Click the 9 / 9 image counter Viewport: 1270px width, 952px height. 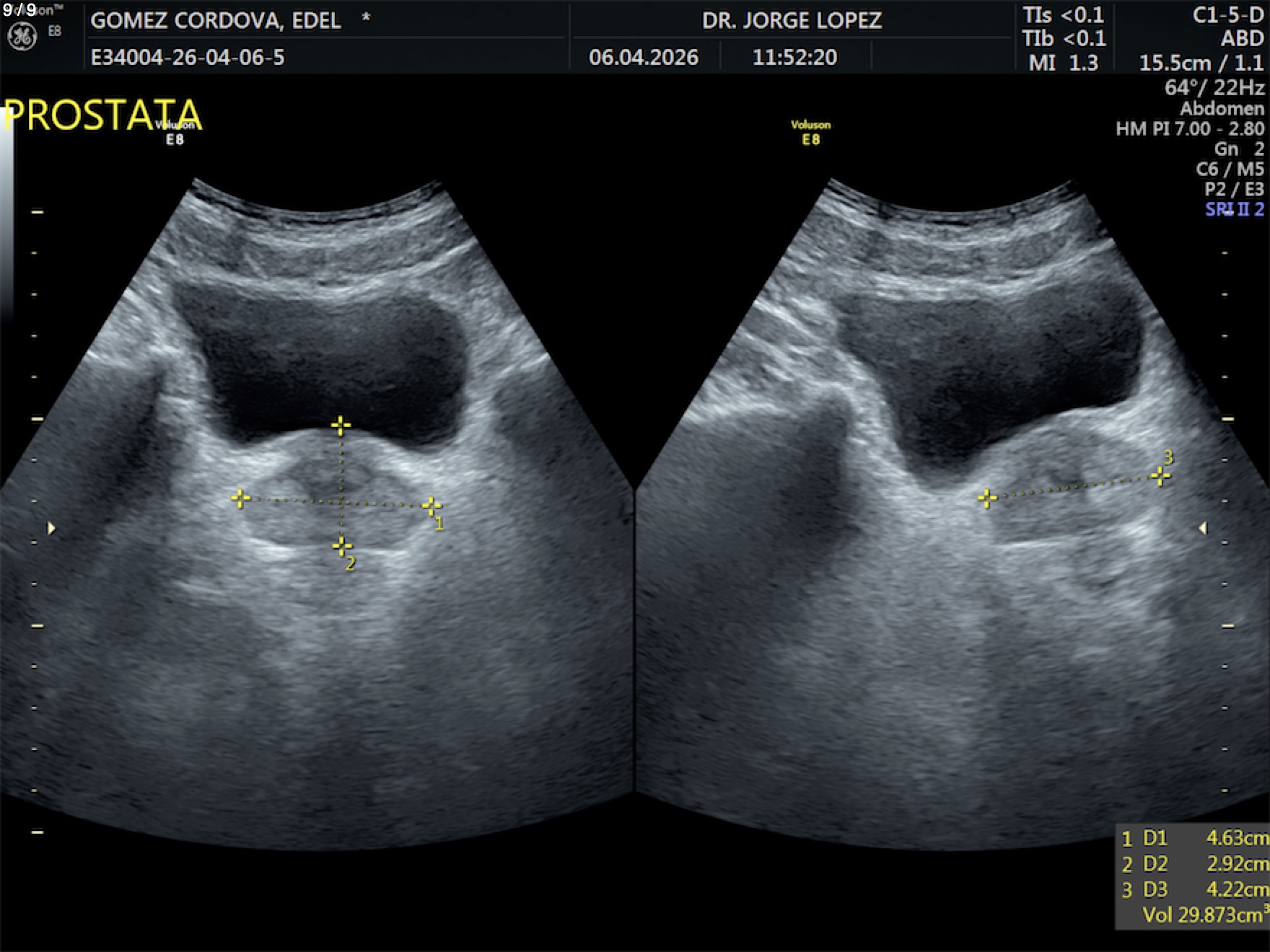tap(19, 9)
